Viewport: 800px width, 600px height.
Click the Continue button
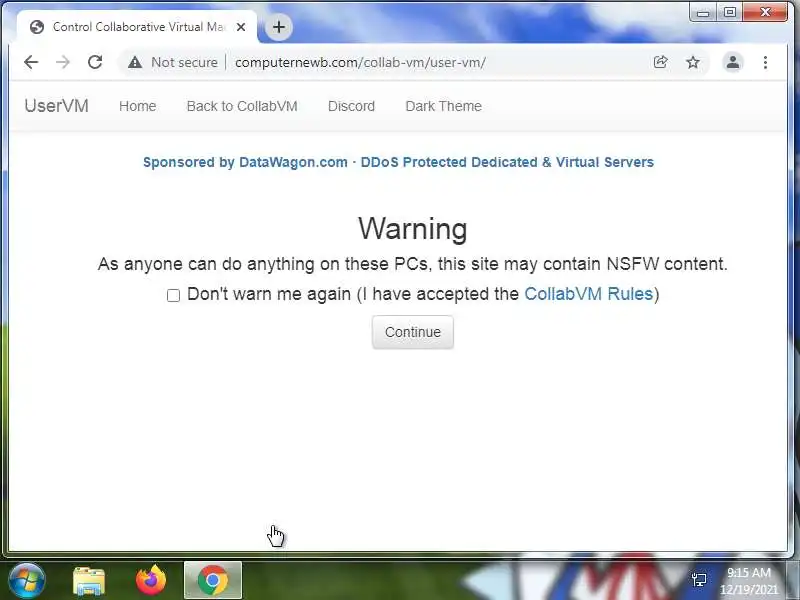click(x=413, y=332)
